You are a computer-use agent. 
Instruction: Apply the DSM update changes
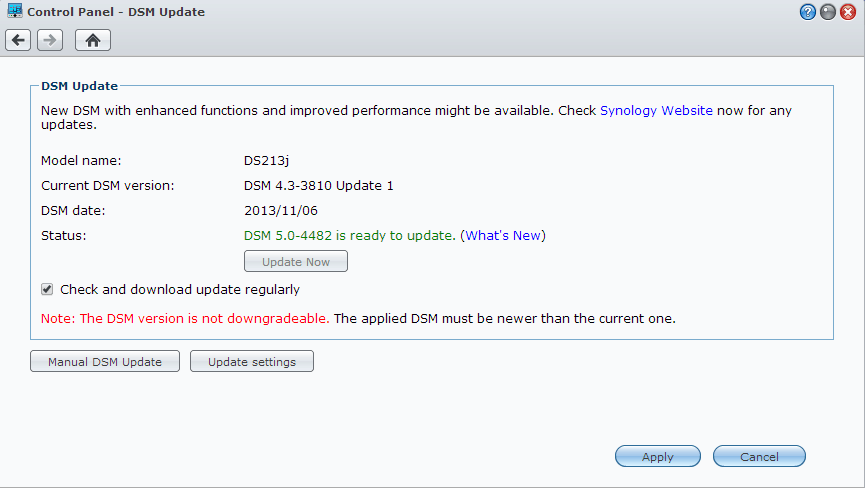click(657, 457)
